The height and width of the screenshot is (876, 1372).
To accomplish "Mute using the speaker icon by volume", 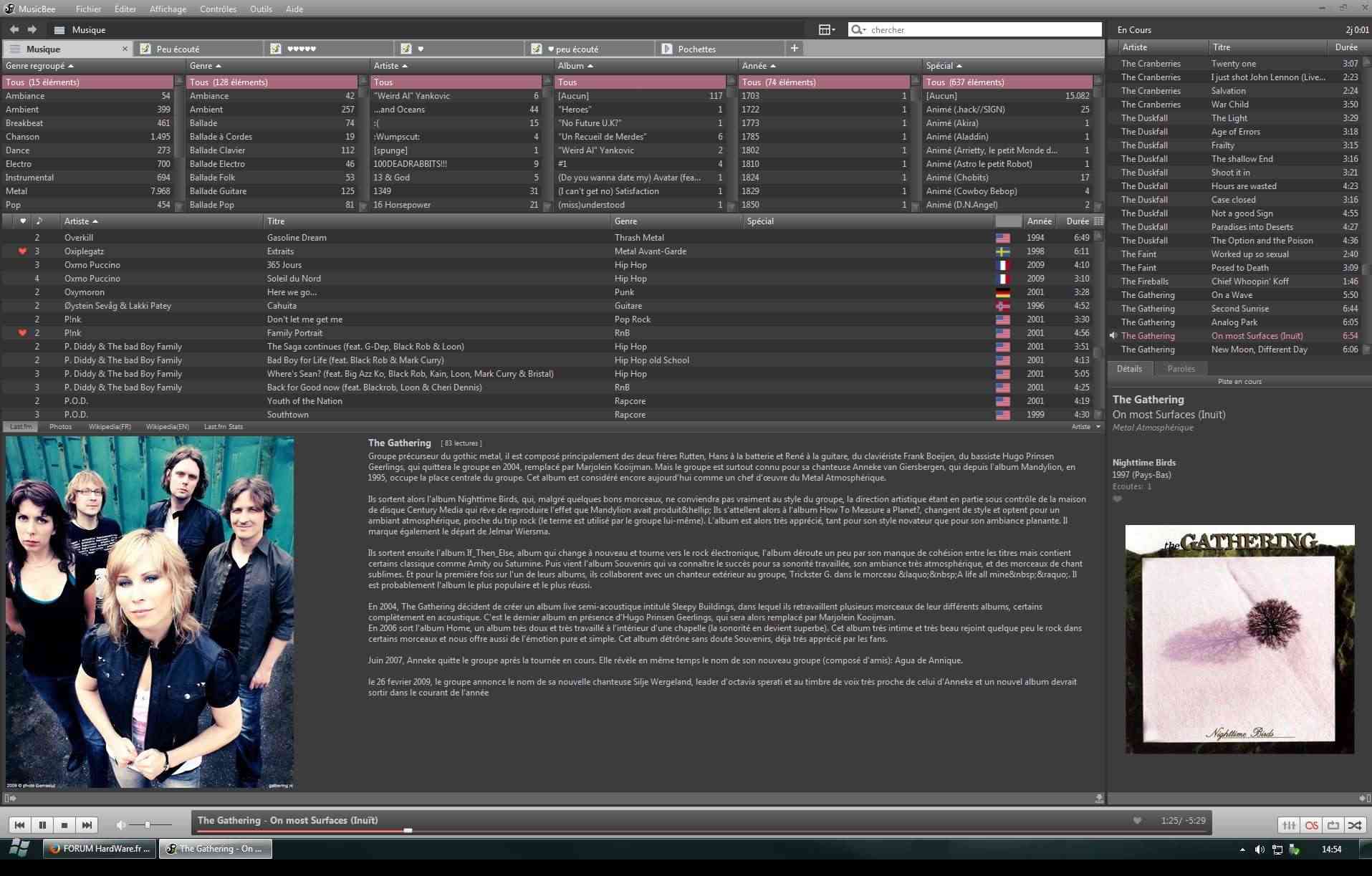I will coord(121,825).
